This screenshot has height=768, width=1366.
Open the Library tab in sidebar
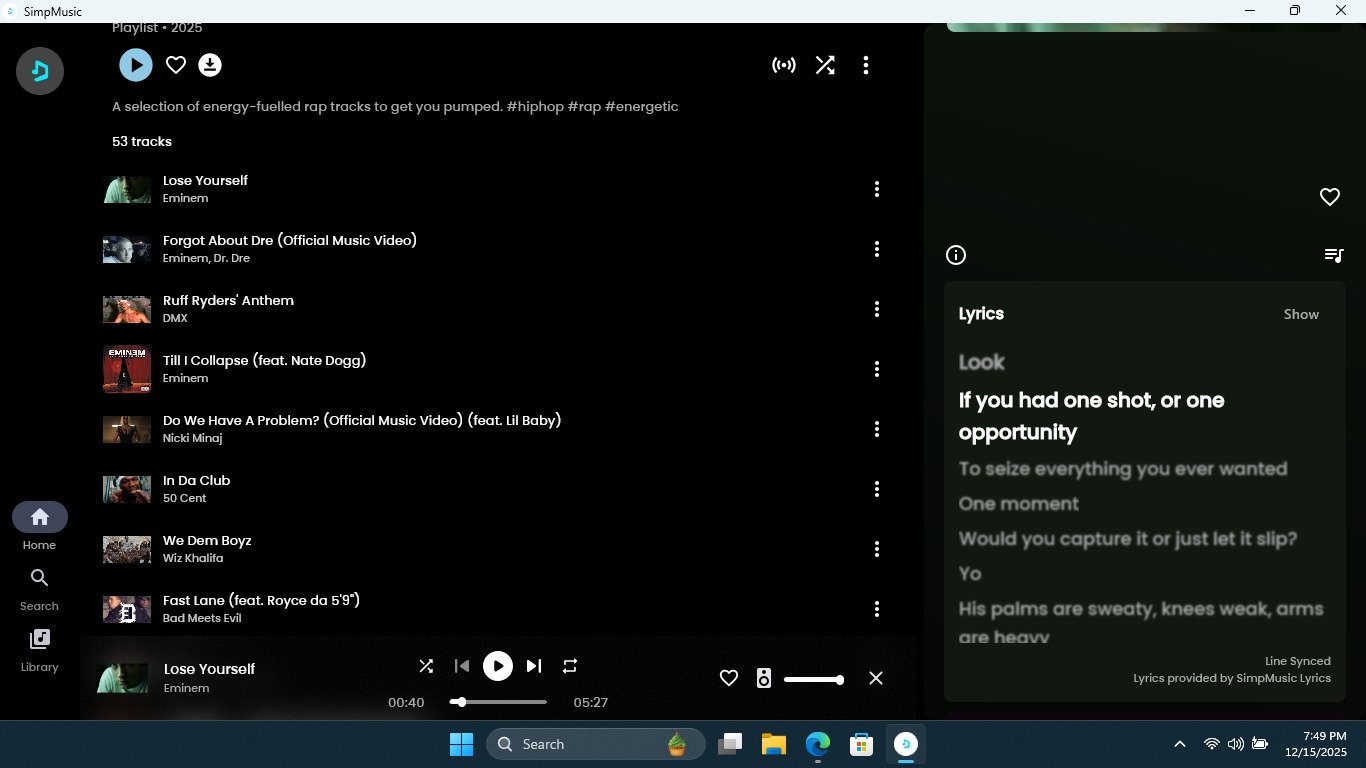coord(39,649)
